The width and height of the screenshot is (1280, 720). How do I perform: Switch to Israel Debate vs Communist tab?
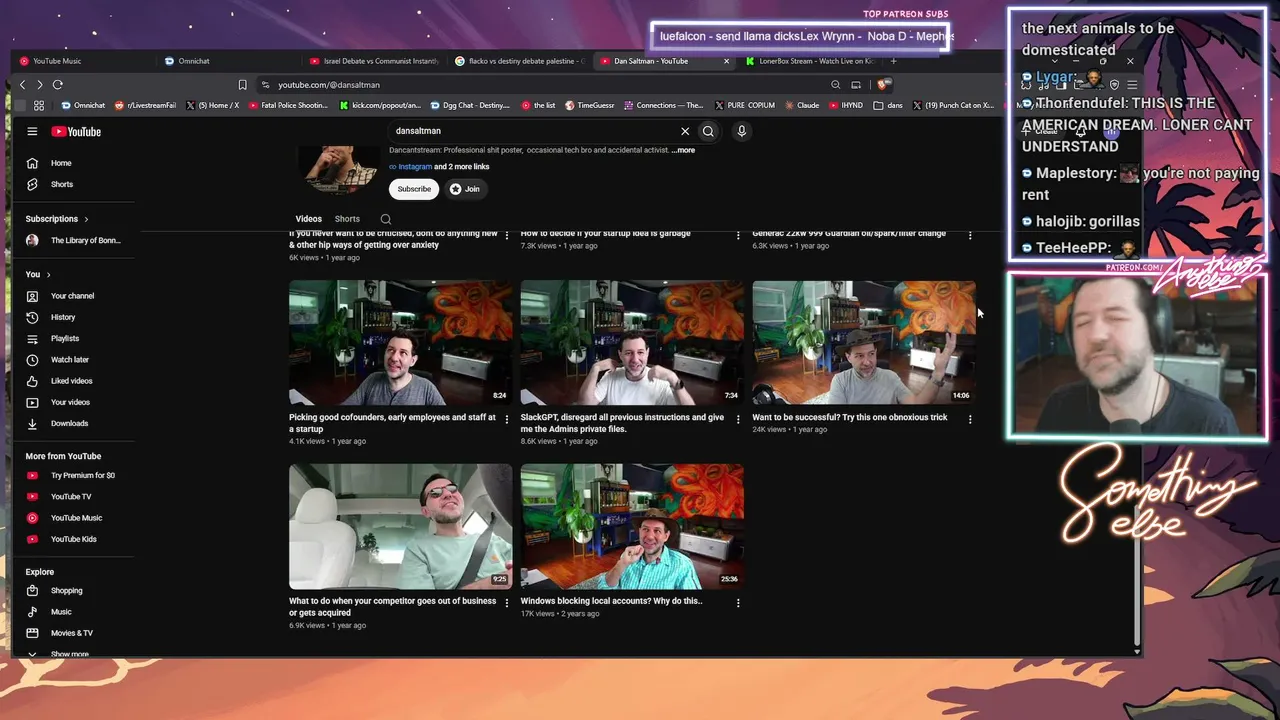(372, 61)
